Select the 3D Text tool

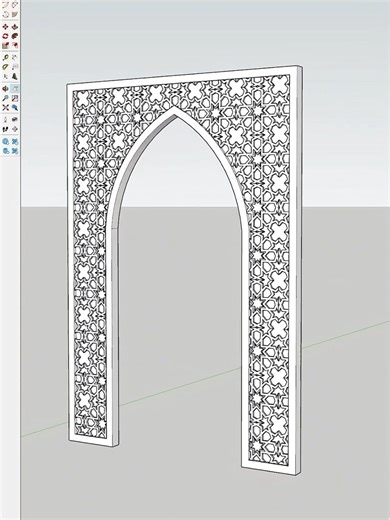pos(15,76)
